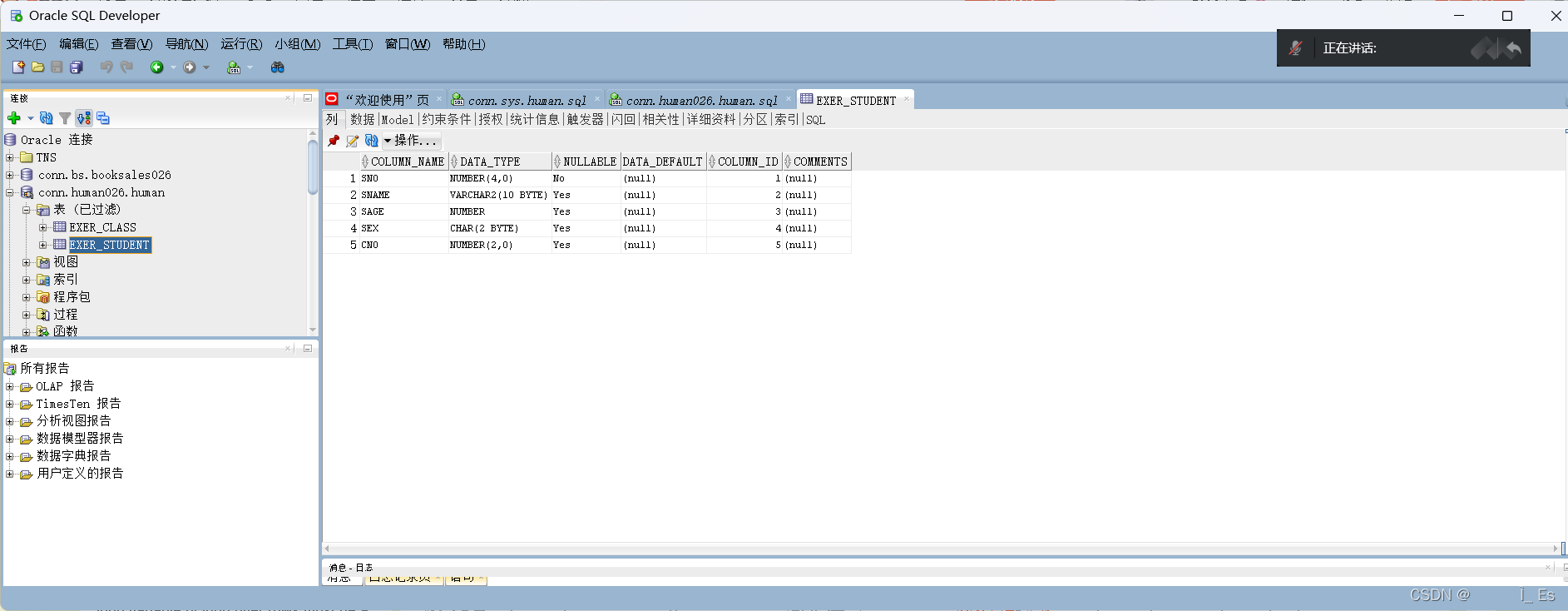Expand the TNS folder node
1568x611 pixels.
(10, 157)
